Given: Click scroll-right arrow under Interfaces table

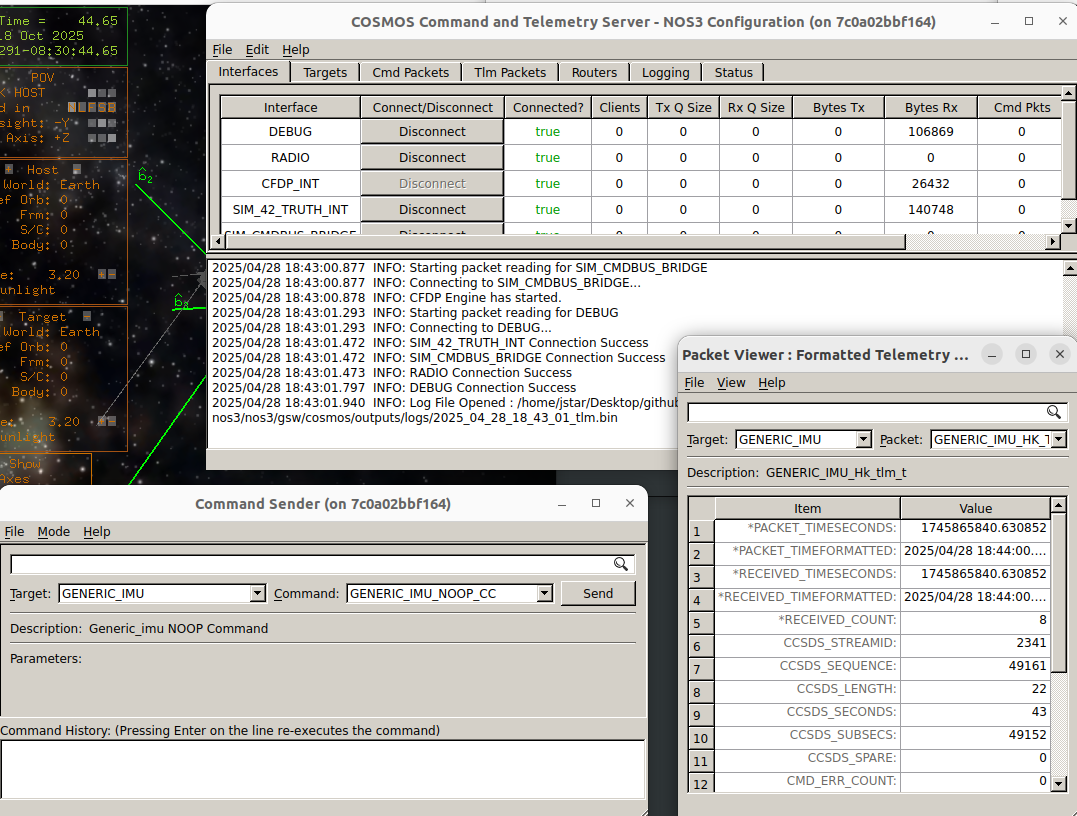Looking at the screenshot, I should pos(1053,241).
